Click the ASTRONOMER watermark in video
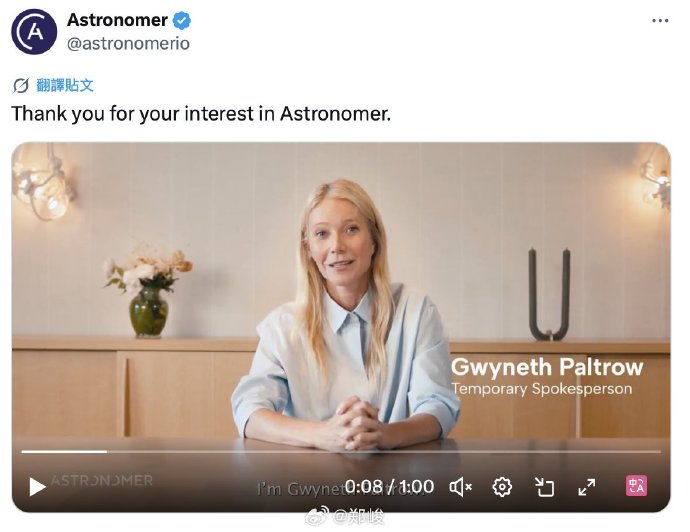690x532 pixels. [x=102, y=480]
